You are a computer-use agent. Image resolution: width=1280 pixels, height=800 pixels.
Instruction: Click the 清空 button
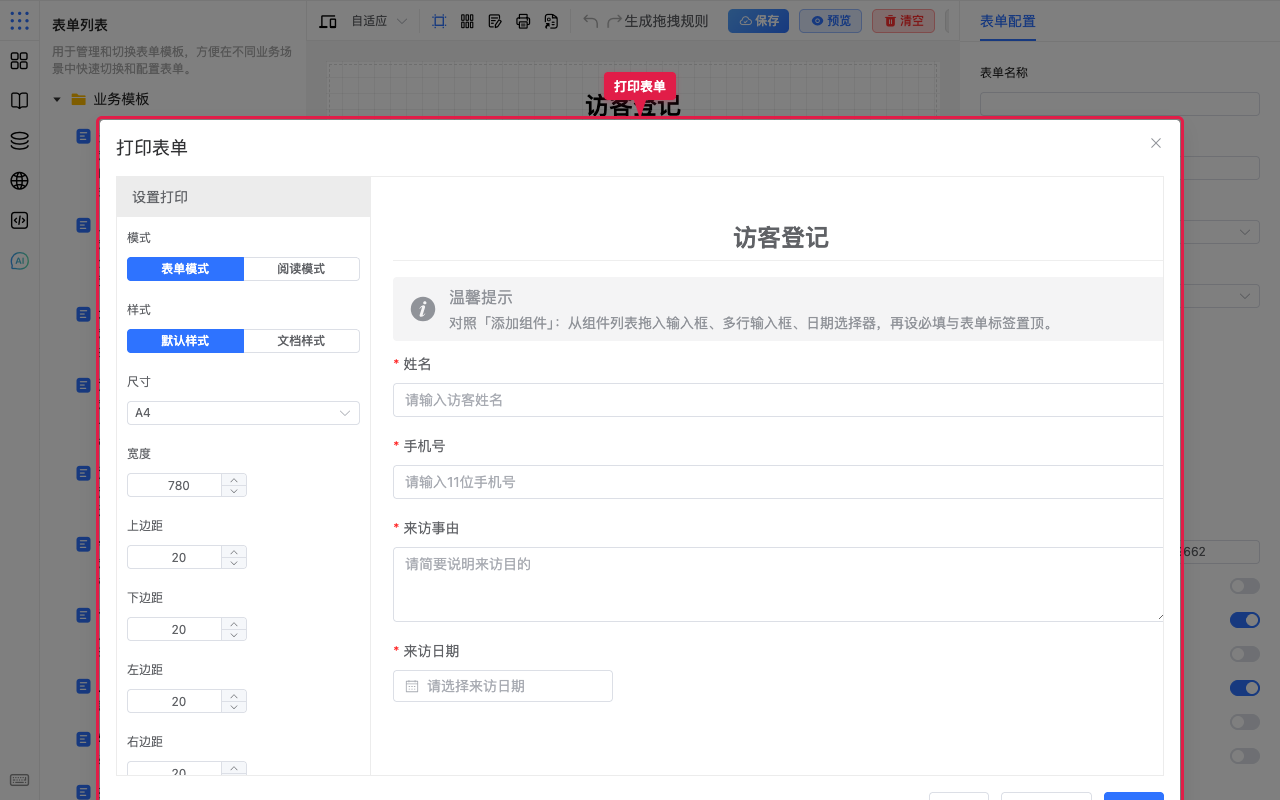pos(903,21)
